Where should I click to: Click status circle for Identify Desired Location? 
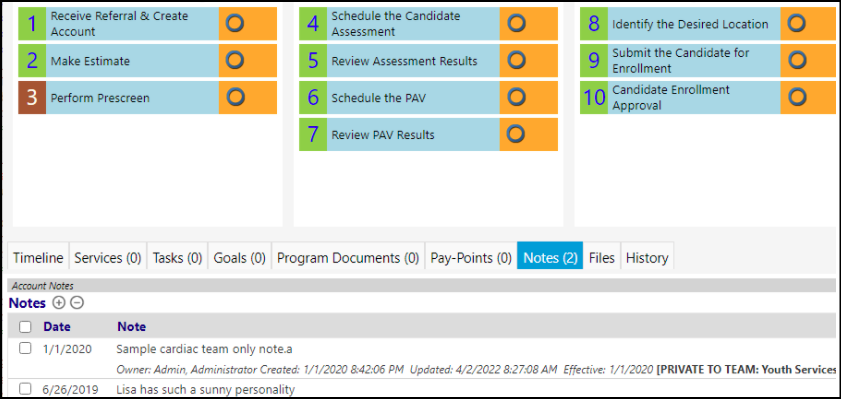click(797, 23)
